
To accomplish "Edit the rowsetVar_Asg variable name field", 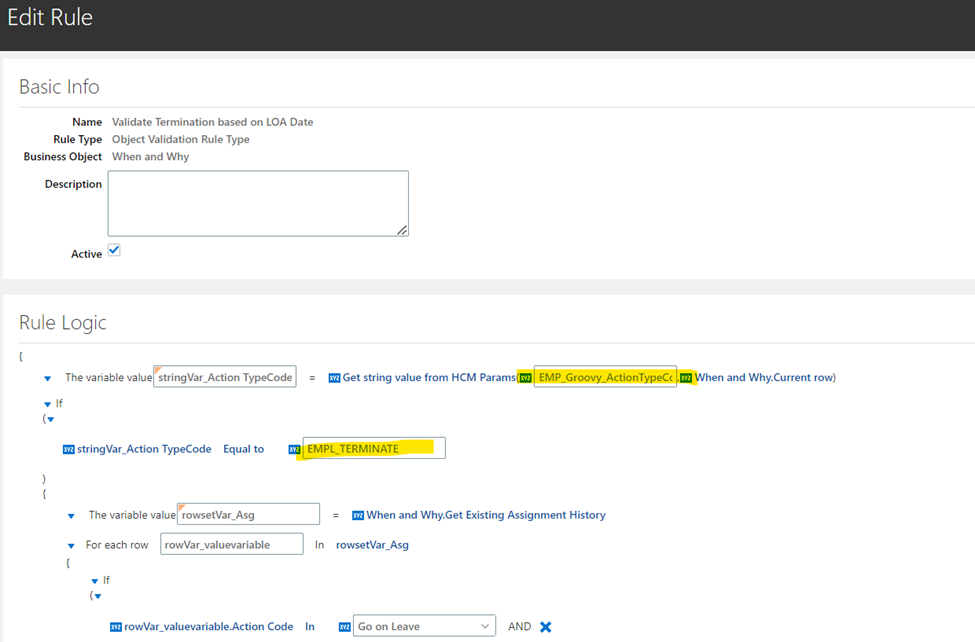I will click(x=247, y=513).
